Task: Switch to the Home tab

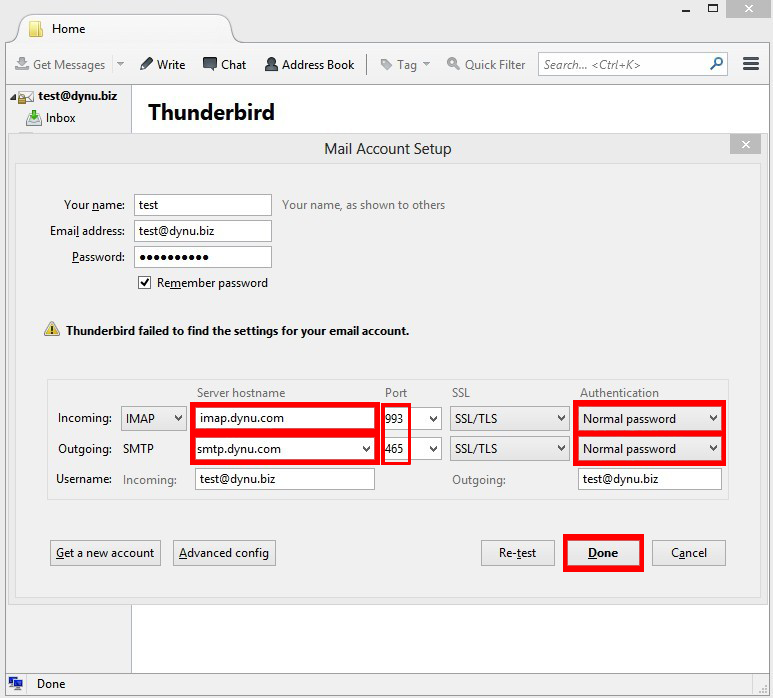Action: [125, 29]
